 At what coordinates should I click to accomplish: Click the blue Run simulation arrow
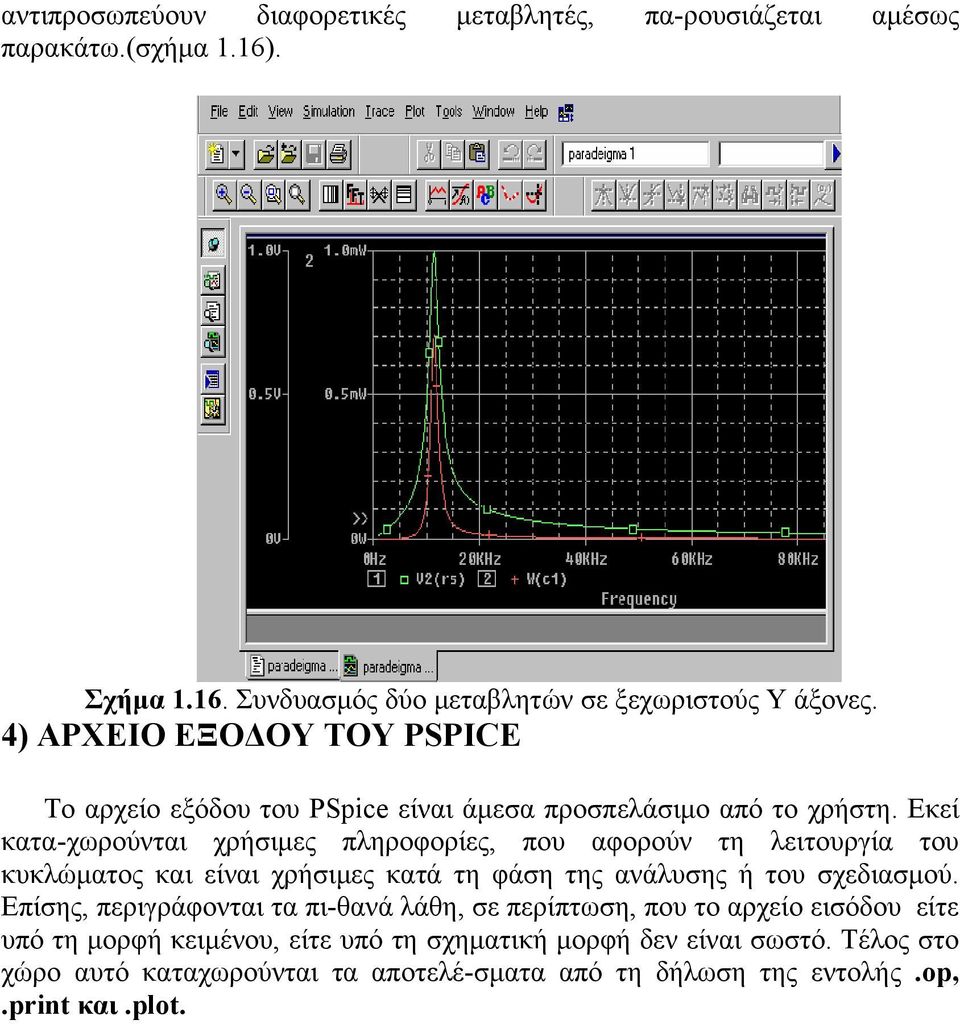coord(835,154)
